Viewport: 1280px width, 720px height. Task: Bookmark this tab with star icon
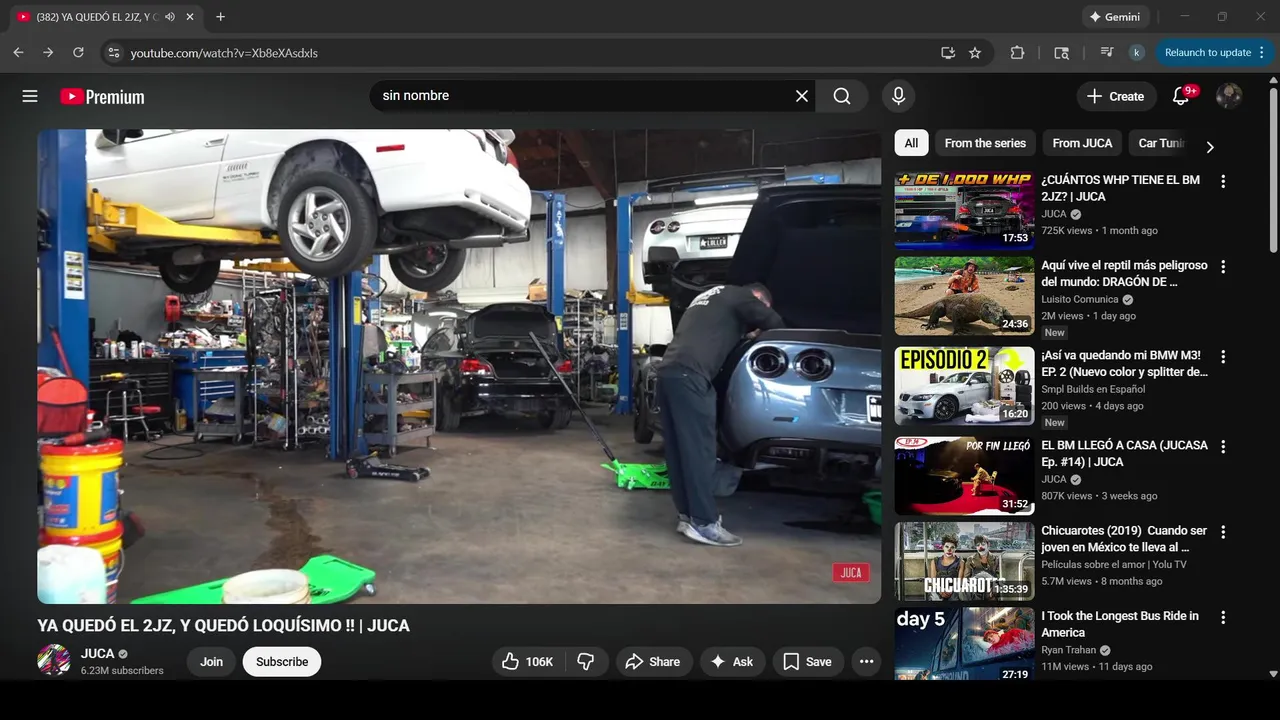coord(975,53)
